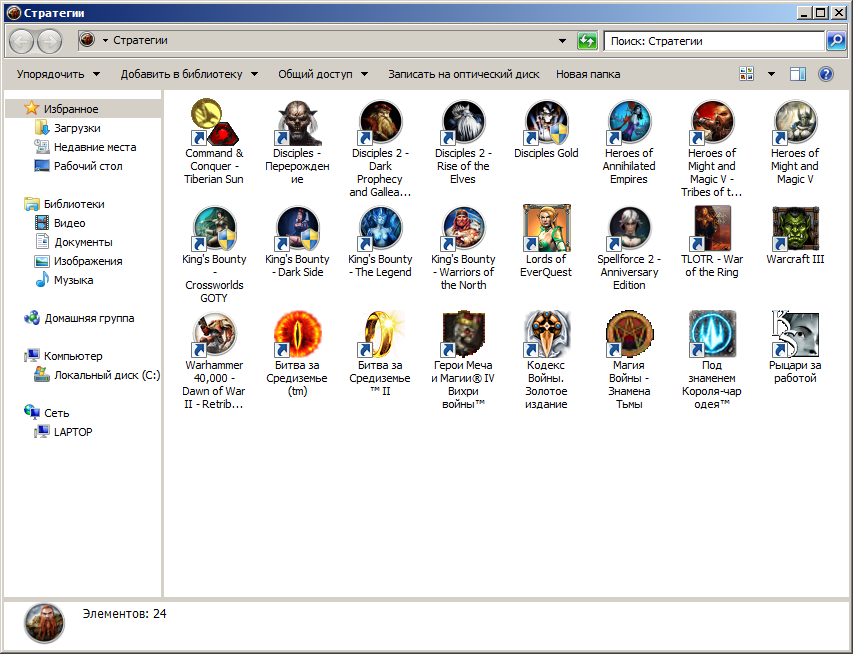Image resolution: width=853 pixels, height=654 pixels.
Task: Open the Видео library
Action: click(x=70, y=223)
